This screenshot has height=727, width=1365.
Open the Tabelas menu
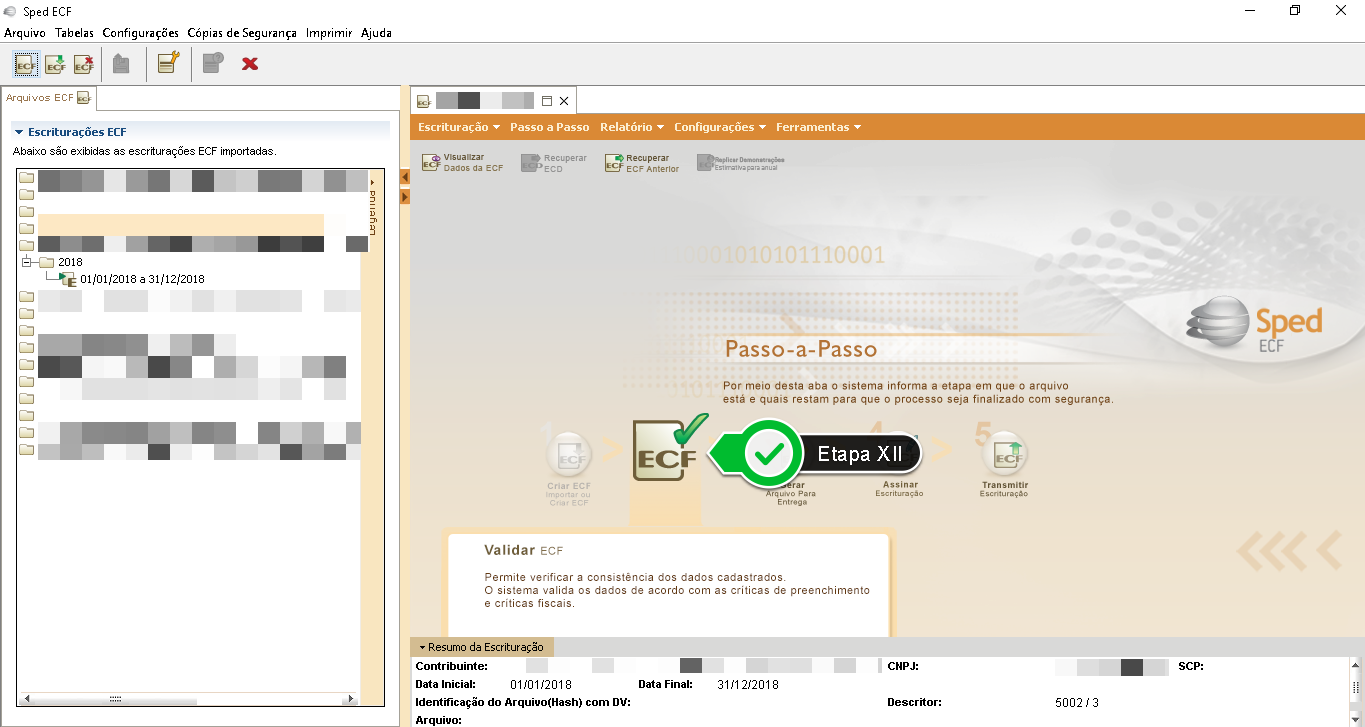[x=74, y=33]
